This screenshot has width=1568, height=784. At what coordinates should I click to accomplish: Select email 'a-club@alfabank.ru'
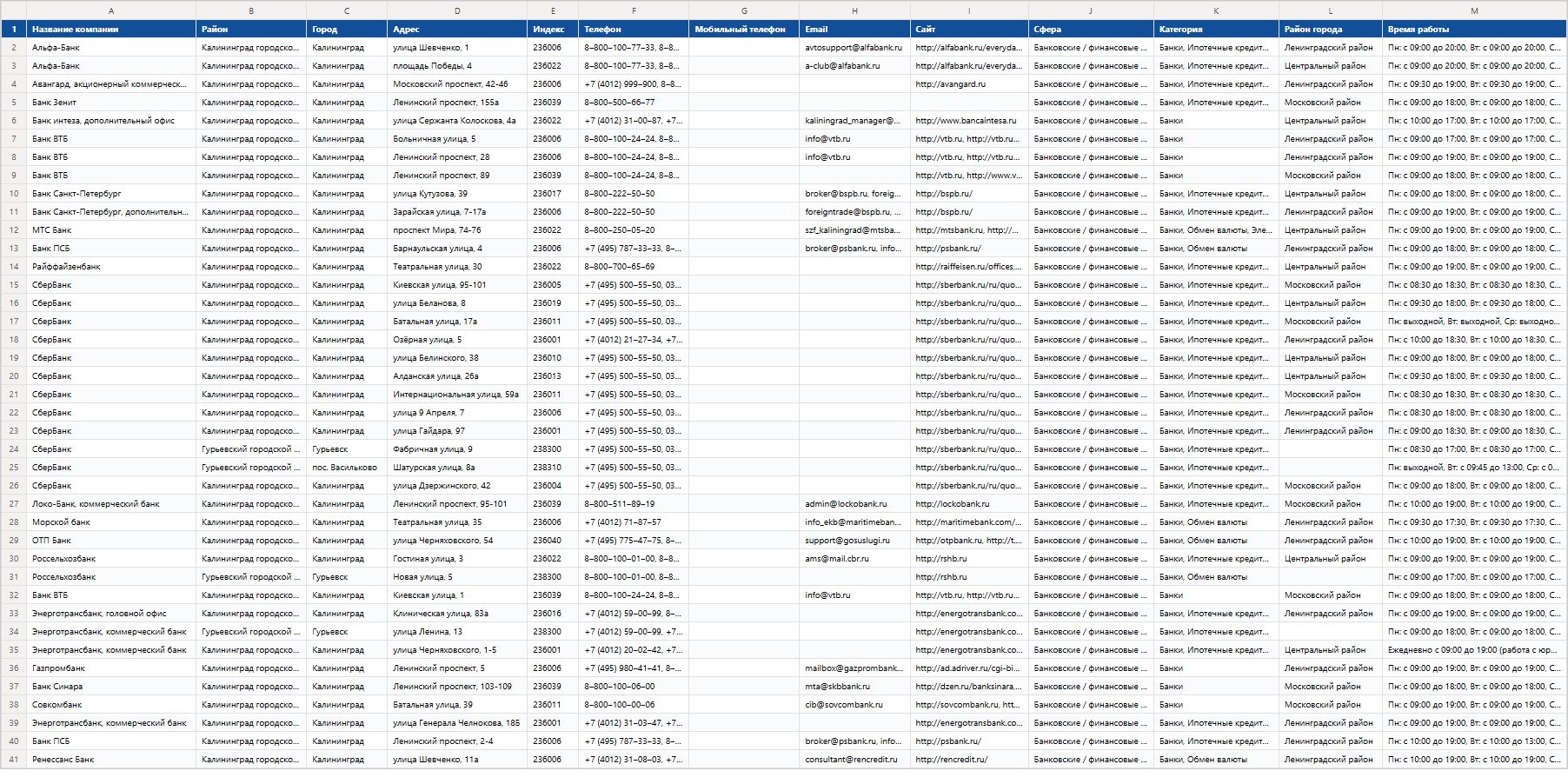coord(854,66)
